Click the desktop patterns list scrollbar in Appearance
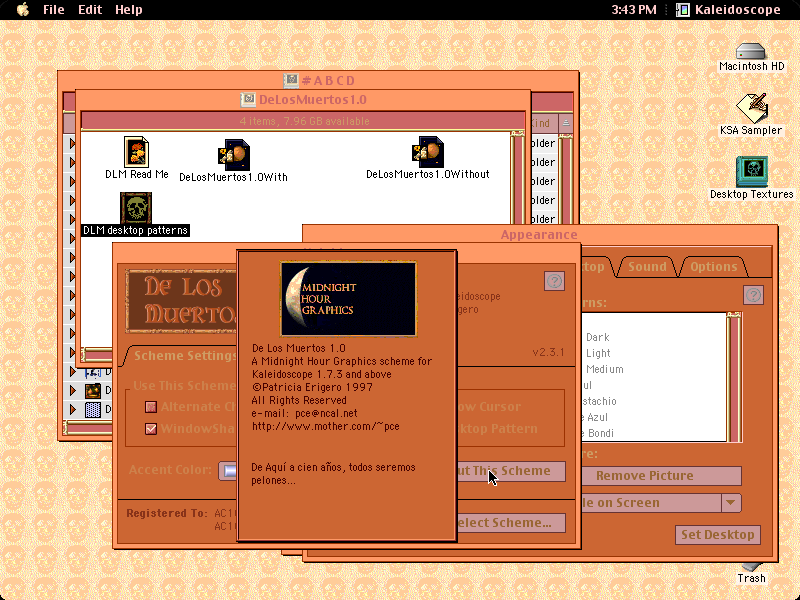Screen dimensions: 800x600 [734, 377]
